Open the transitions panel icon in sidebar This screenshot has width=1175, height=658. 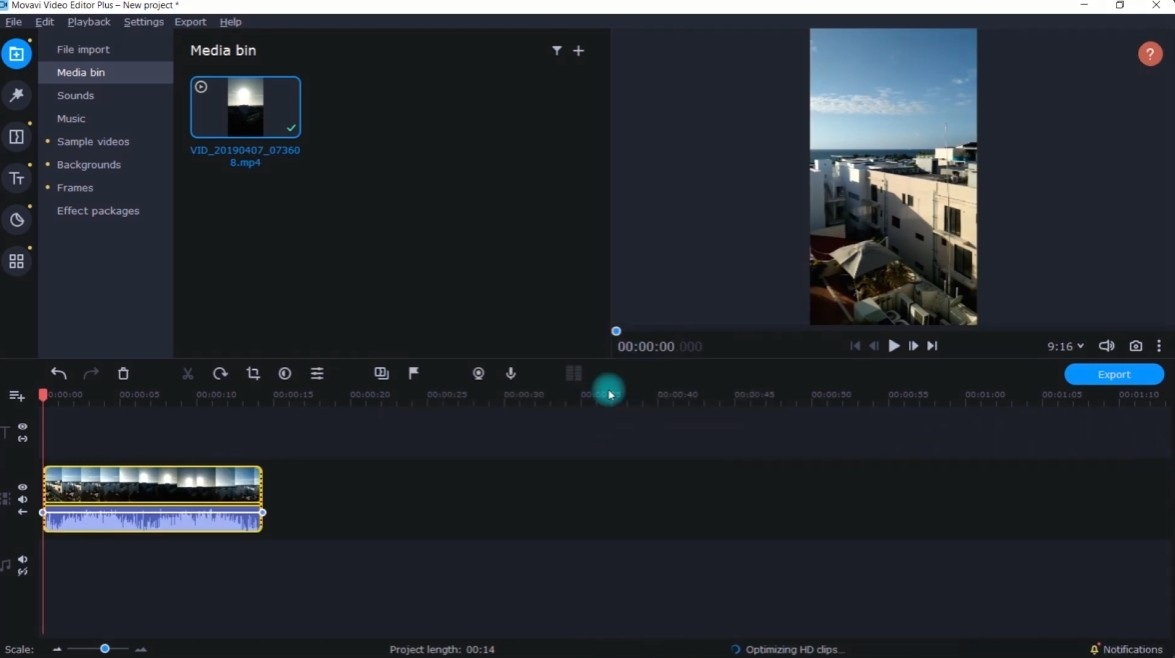tap(16, 137)
